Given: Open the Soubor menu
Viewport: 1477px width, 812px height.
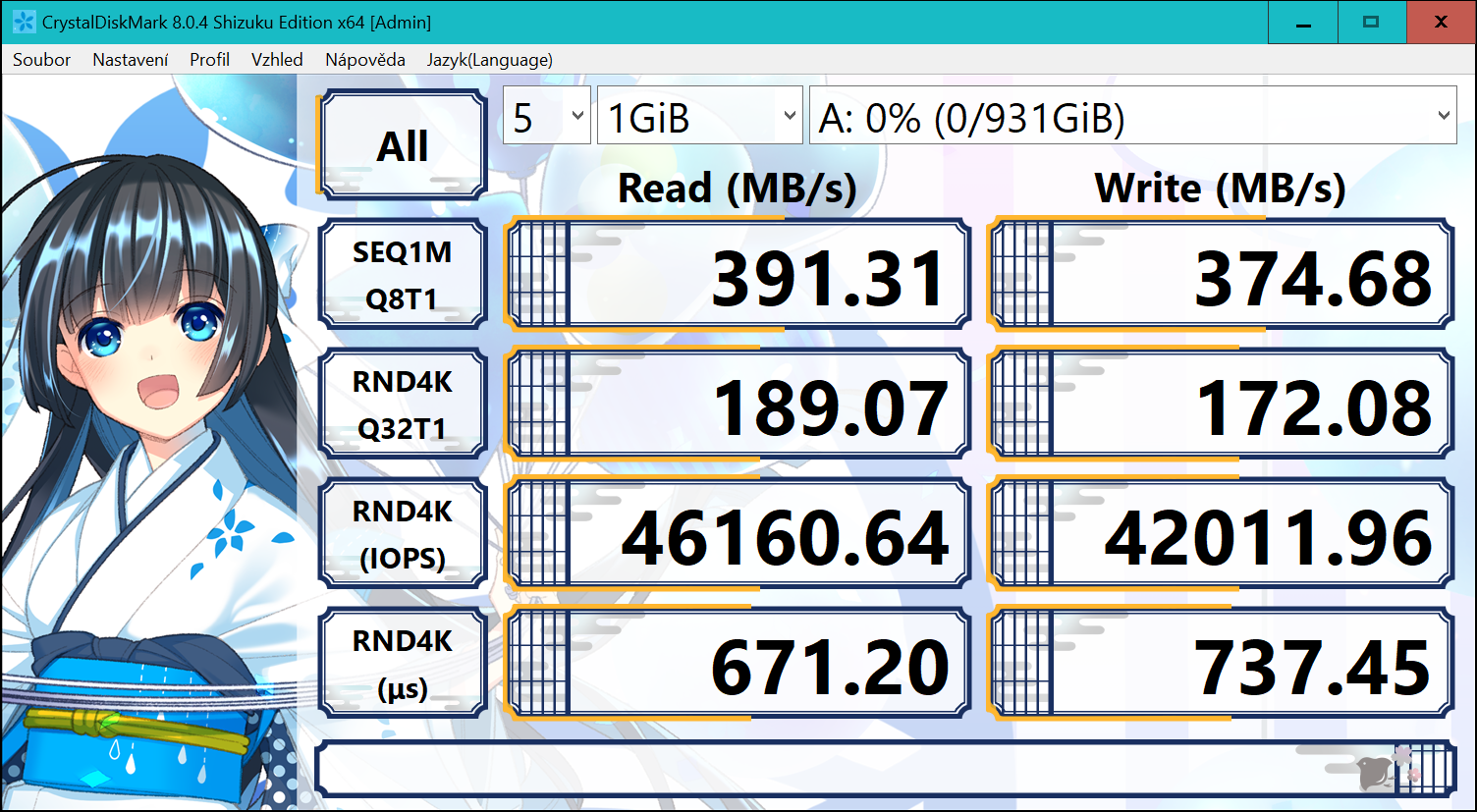Looking at the screenshot, I should [41, 60].
